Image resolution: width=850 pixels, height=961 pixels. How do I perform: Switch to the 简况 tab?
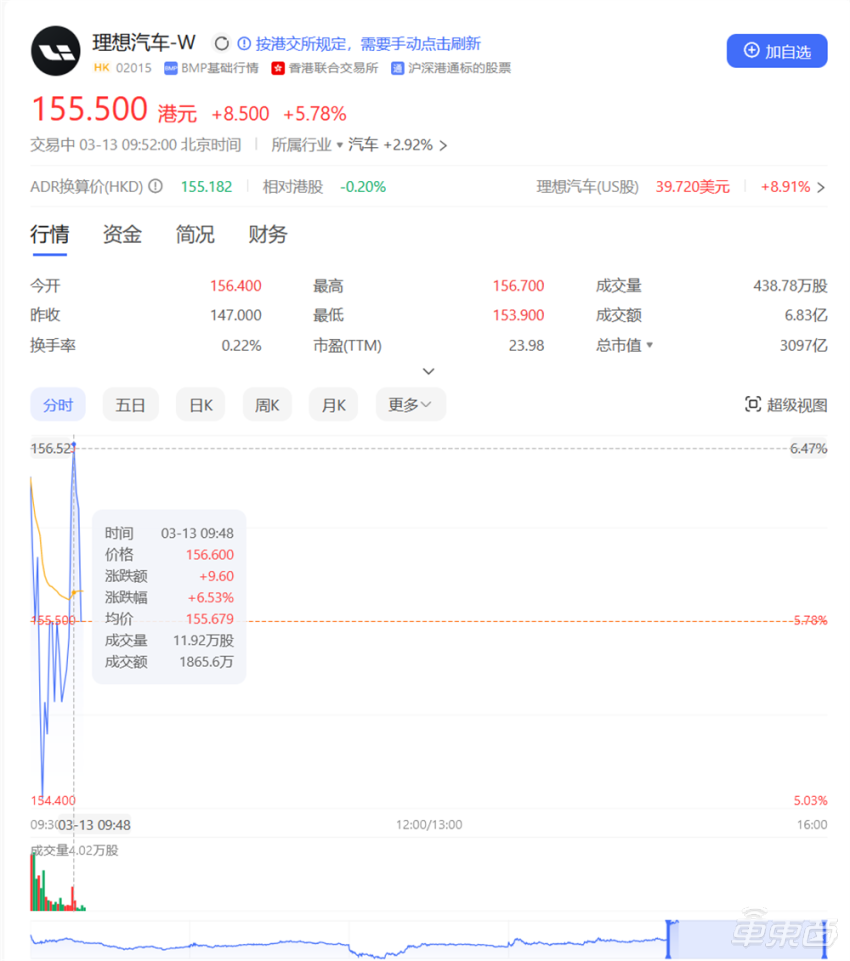pos(195,235)
